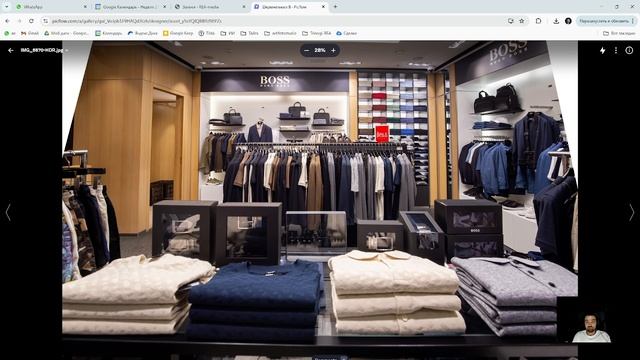Close the WhatsApp tab
The height and width of the screenshot is (360, 640).
pos(85,7)
